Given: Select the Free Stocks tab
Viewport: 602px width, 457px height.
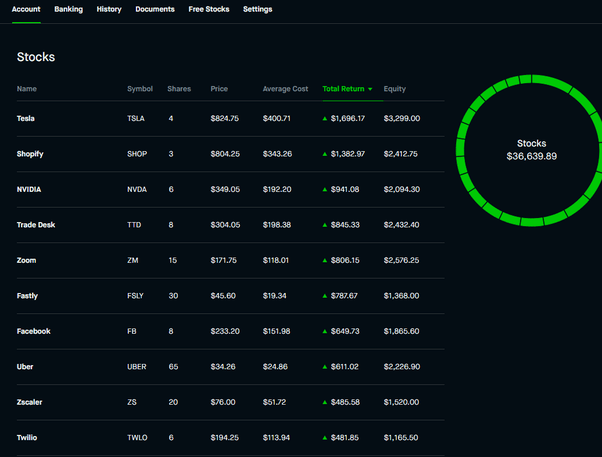Looking at the screenshot, I should 209,9.
